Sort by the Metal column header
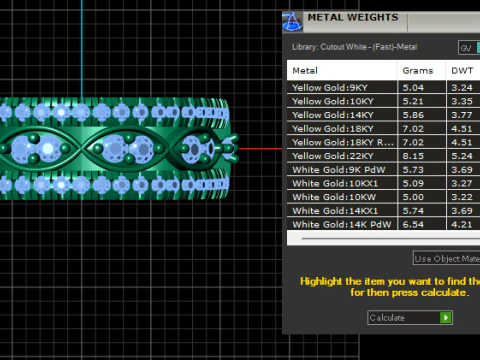 (x=342, y=70)
